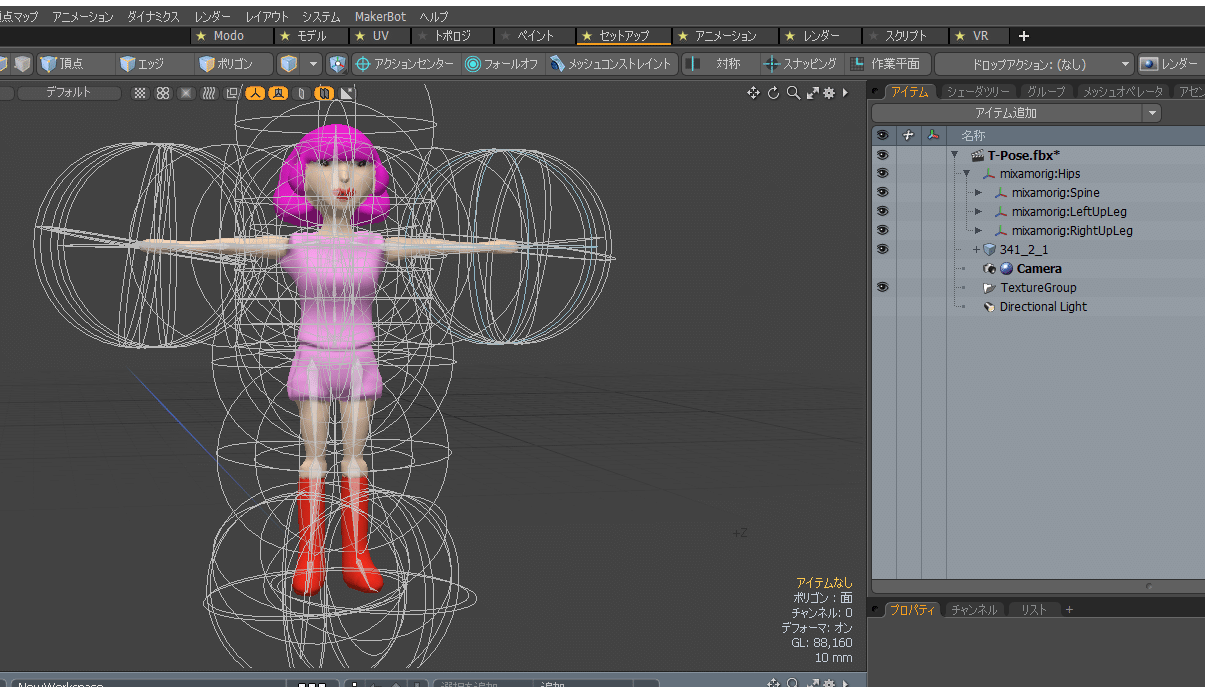Click the スナッピング snapping tool
Screen dimensions: 1205x687
pyautogui.click(x=801, y=64)
